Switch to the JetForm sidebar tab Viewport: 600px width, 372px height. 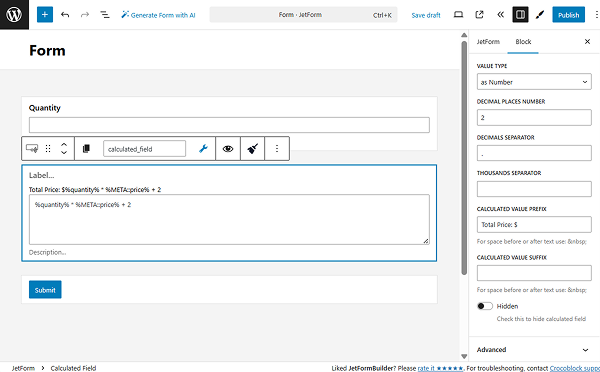(488, 41)
